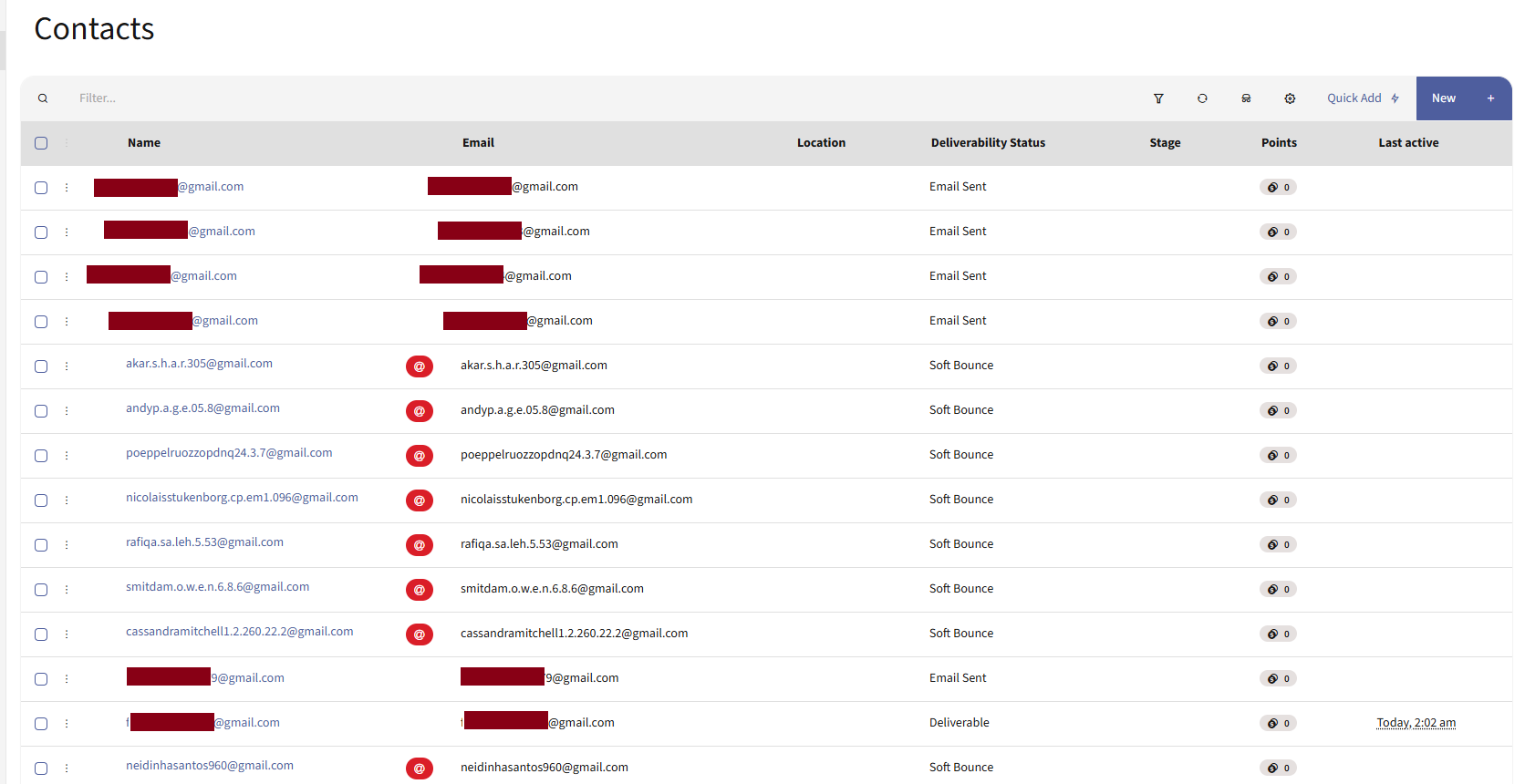Click the New contact button
The height and width of the screenshot is (784, 1525).
pos(1444,98)
